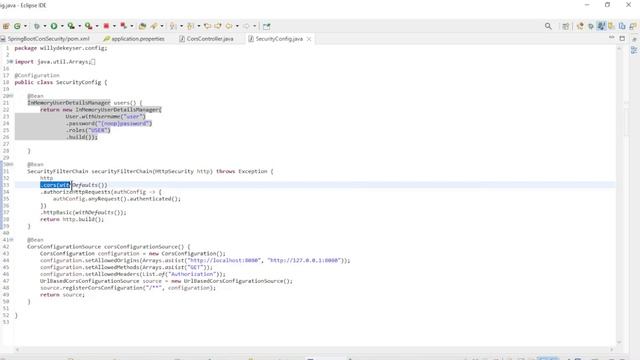Open the Coverage dropdown arrow
640x360 pixels.
click(x=80, y=26)
